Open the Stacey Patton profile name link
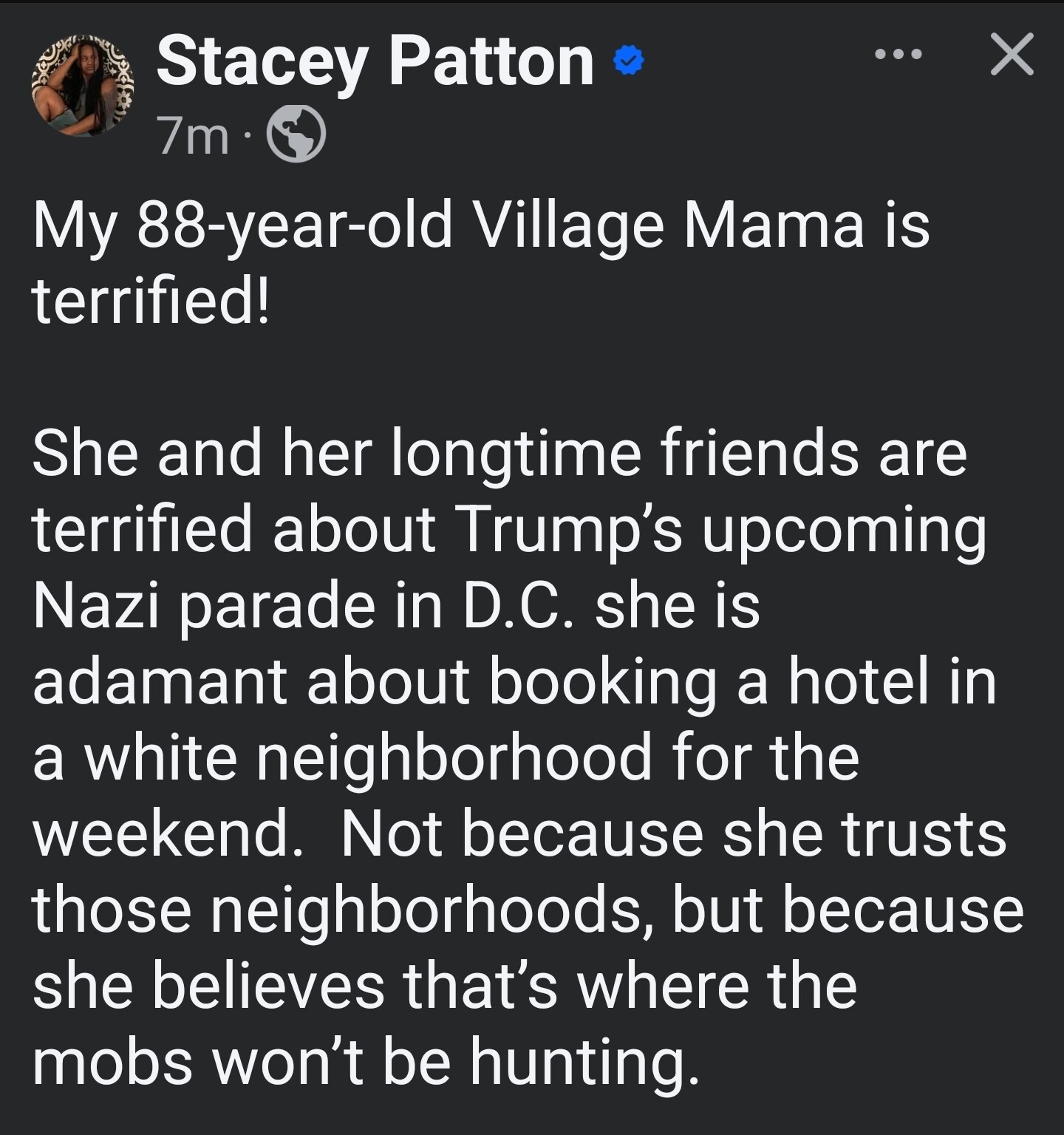The height and width of the screenshot is (1135, 1064). 375,62
